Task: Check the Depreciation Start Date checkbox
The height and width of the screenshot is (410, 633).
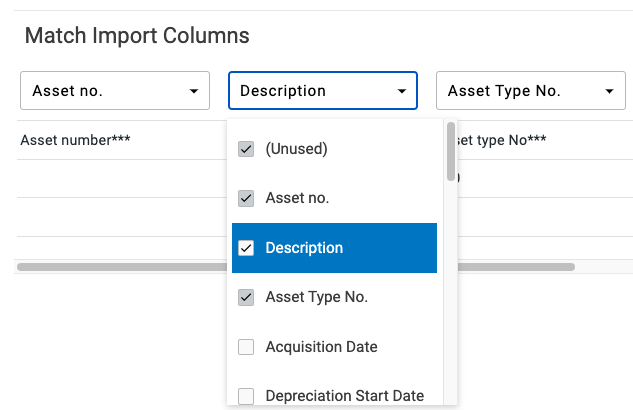Action: (246, 396)
